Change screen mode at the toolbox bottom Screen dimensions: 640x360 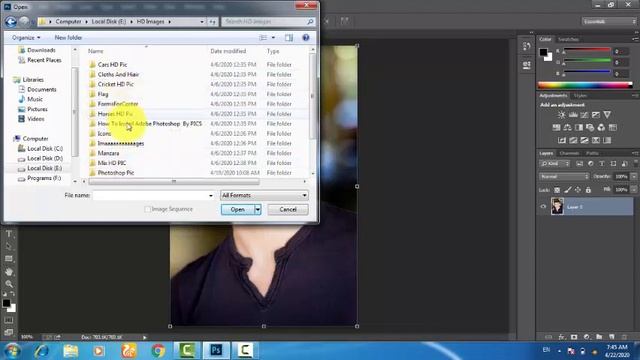9,332
